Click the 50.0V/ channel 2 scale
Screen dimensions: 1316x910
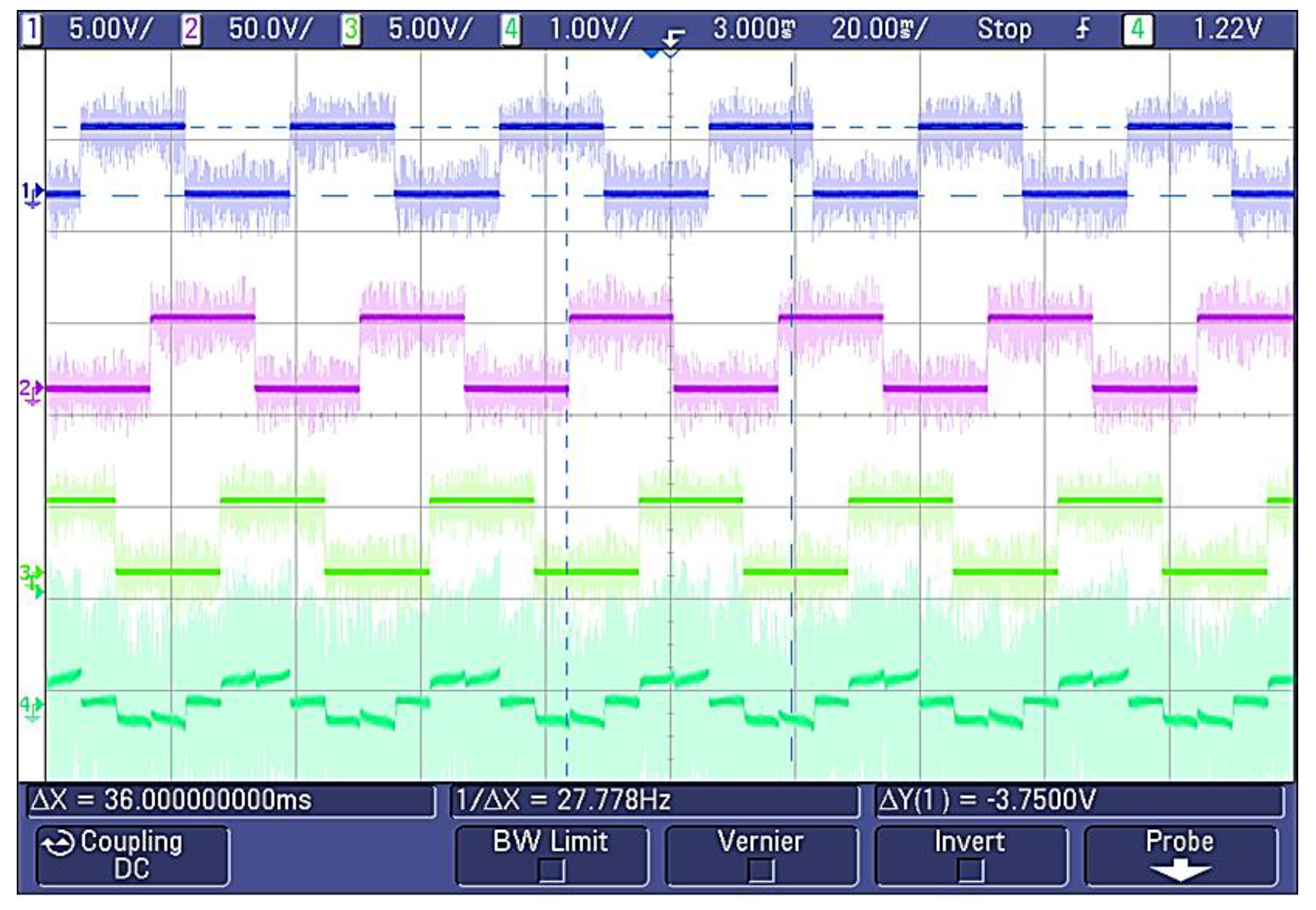271,29
